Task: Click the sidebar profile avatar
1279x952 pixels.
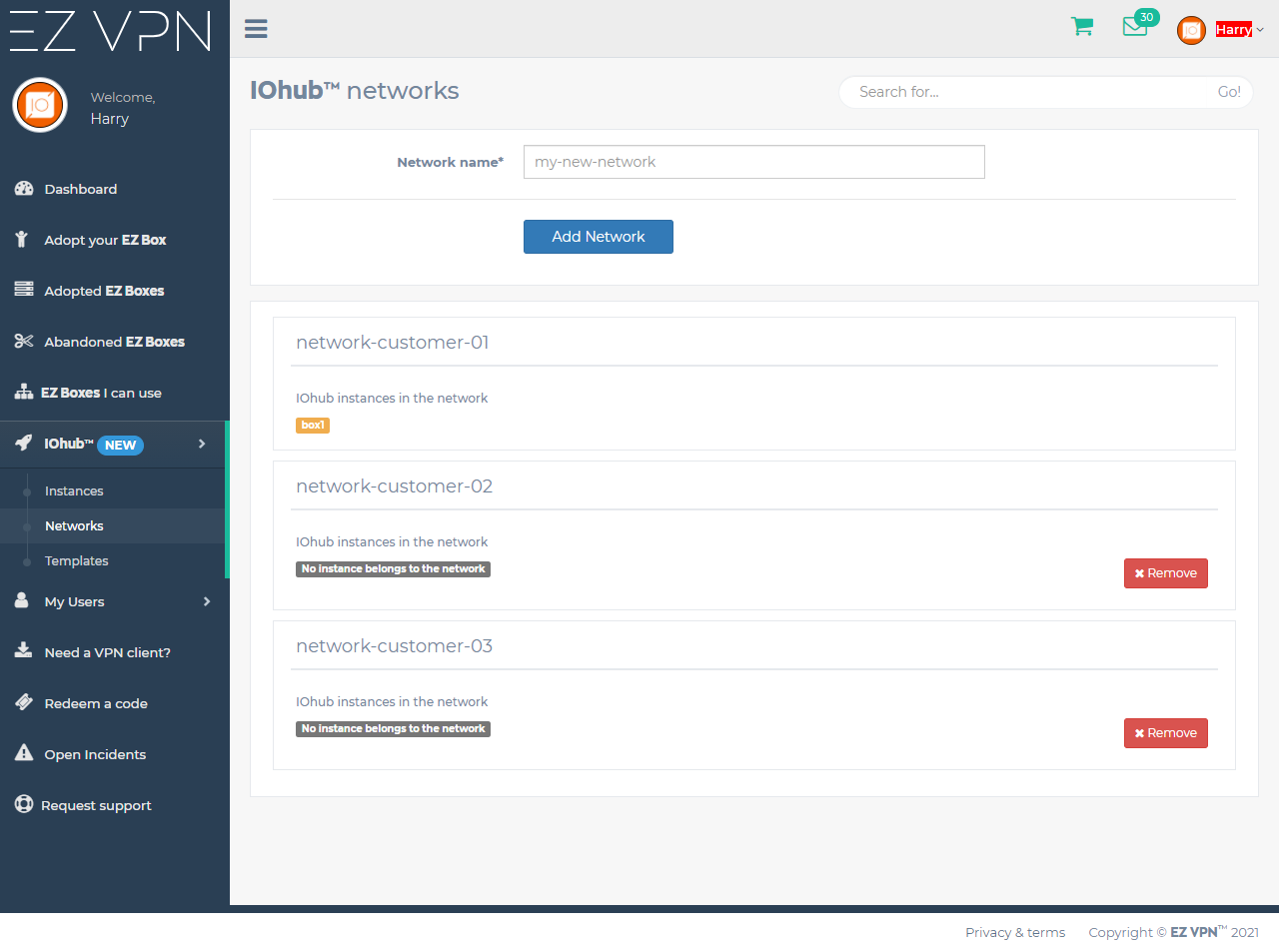Action: (x=40, y=105)
